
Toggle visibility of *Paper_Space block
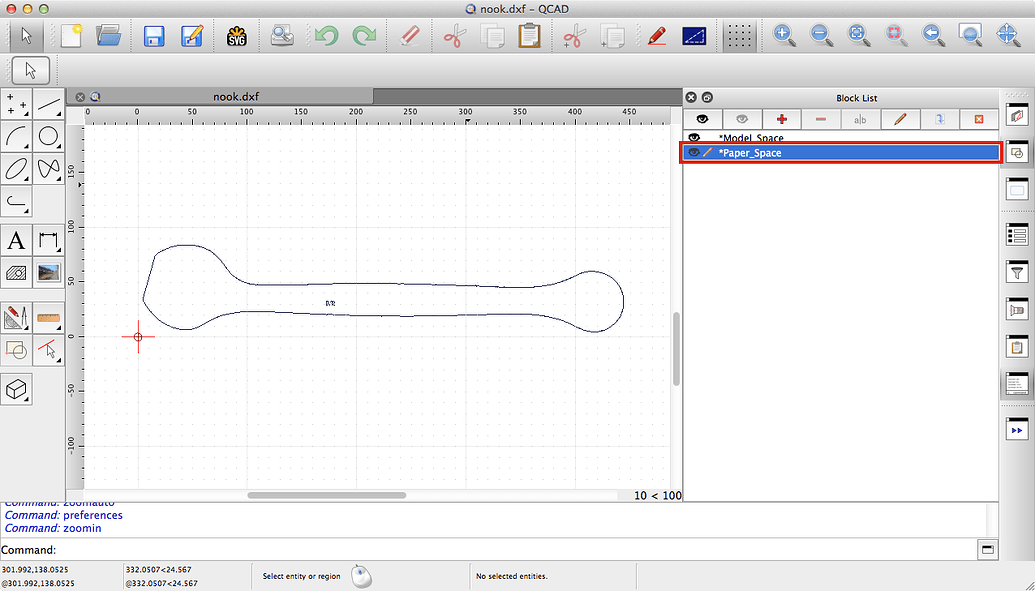[x=694, y=153]
